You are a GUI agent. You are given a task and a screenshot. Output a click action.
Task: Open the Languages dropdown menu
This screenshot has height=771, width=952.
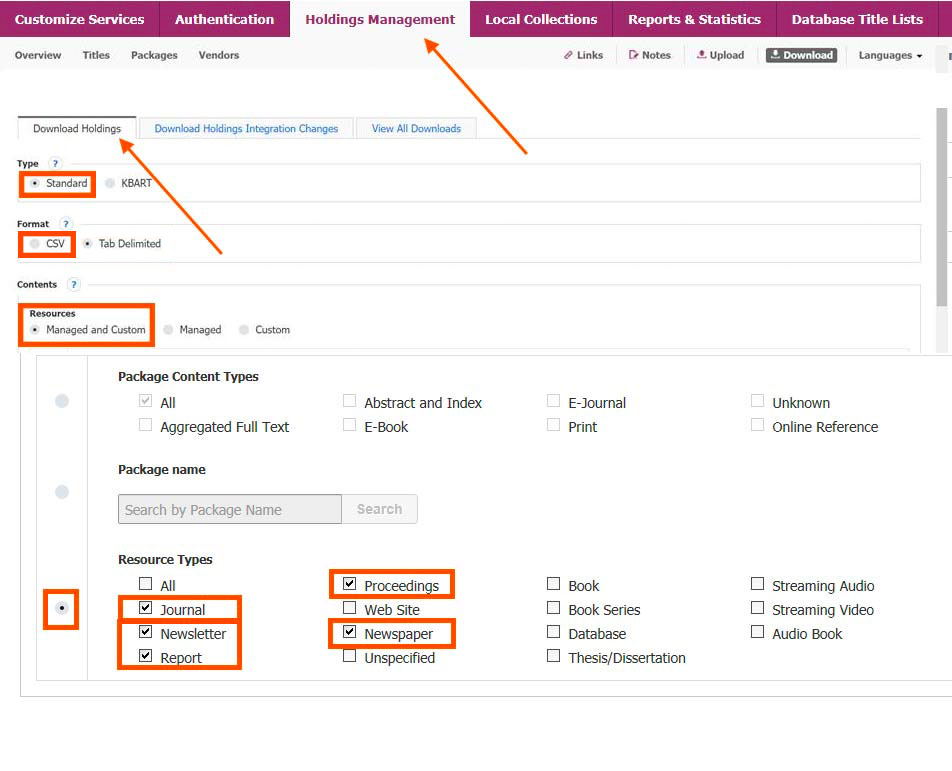(x=890, y=55)
